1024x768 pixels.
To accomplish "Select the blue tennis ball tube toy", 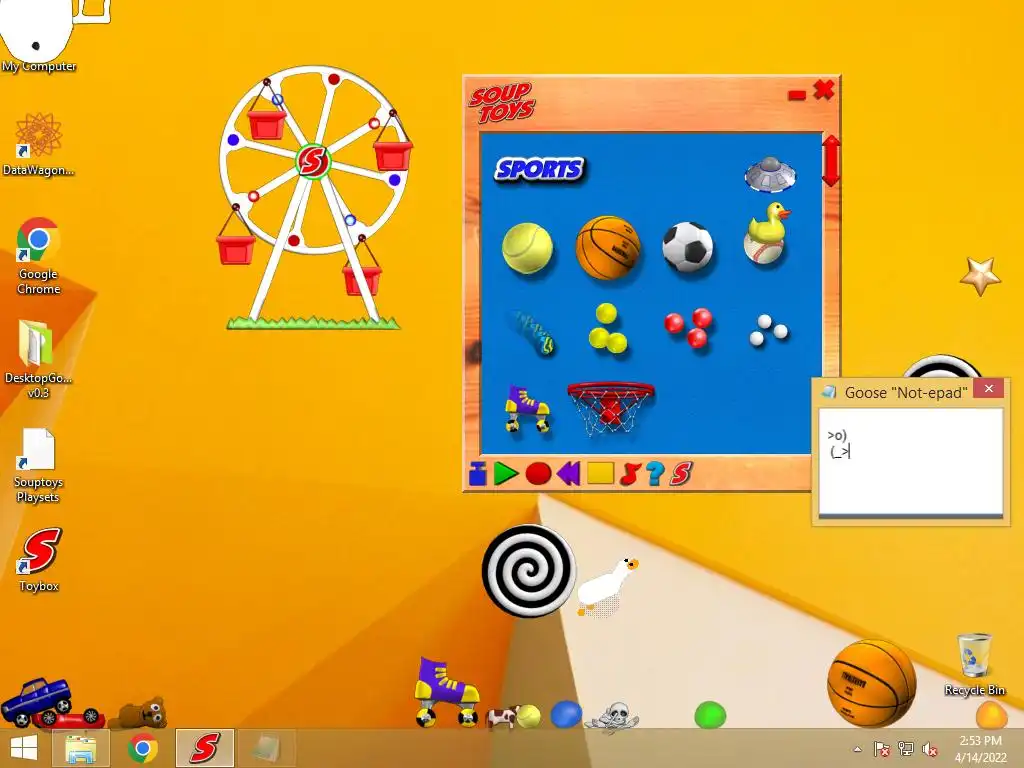I will (534, 332).
